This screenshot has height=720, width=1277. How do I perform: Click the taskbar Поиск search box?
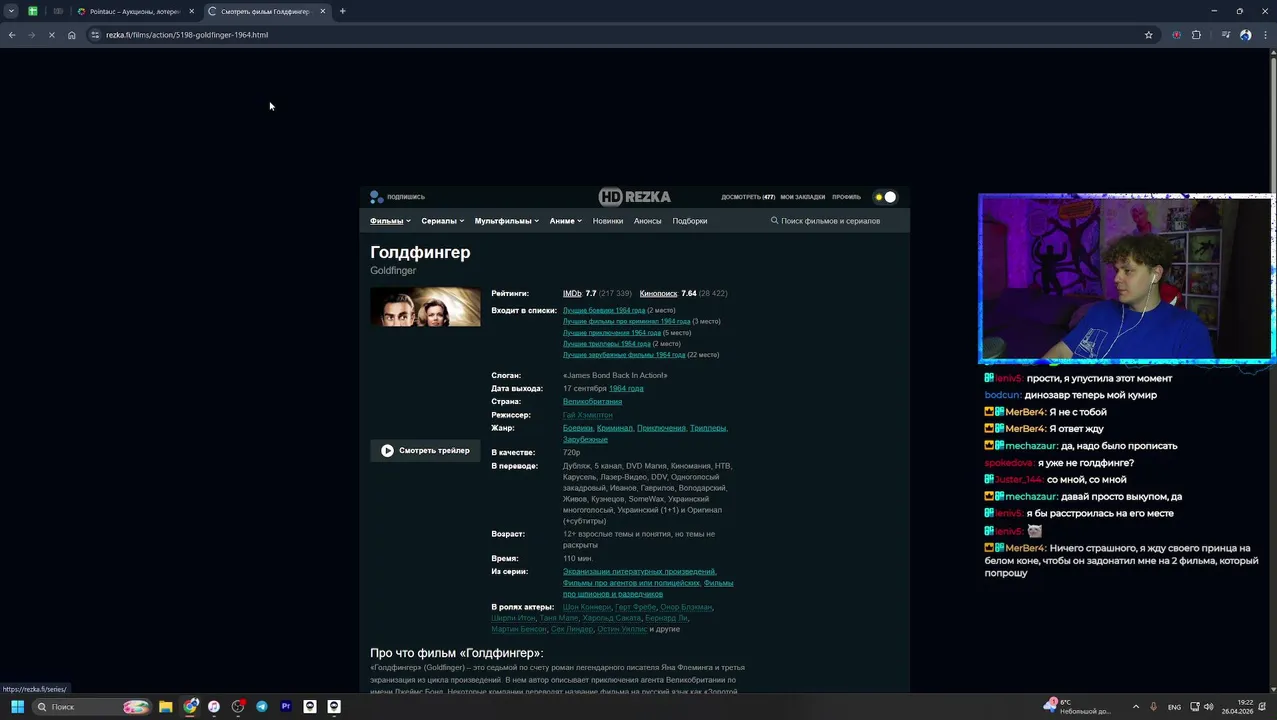92,707
